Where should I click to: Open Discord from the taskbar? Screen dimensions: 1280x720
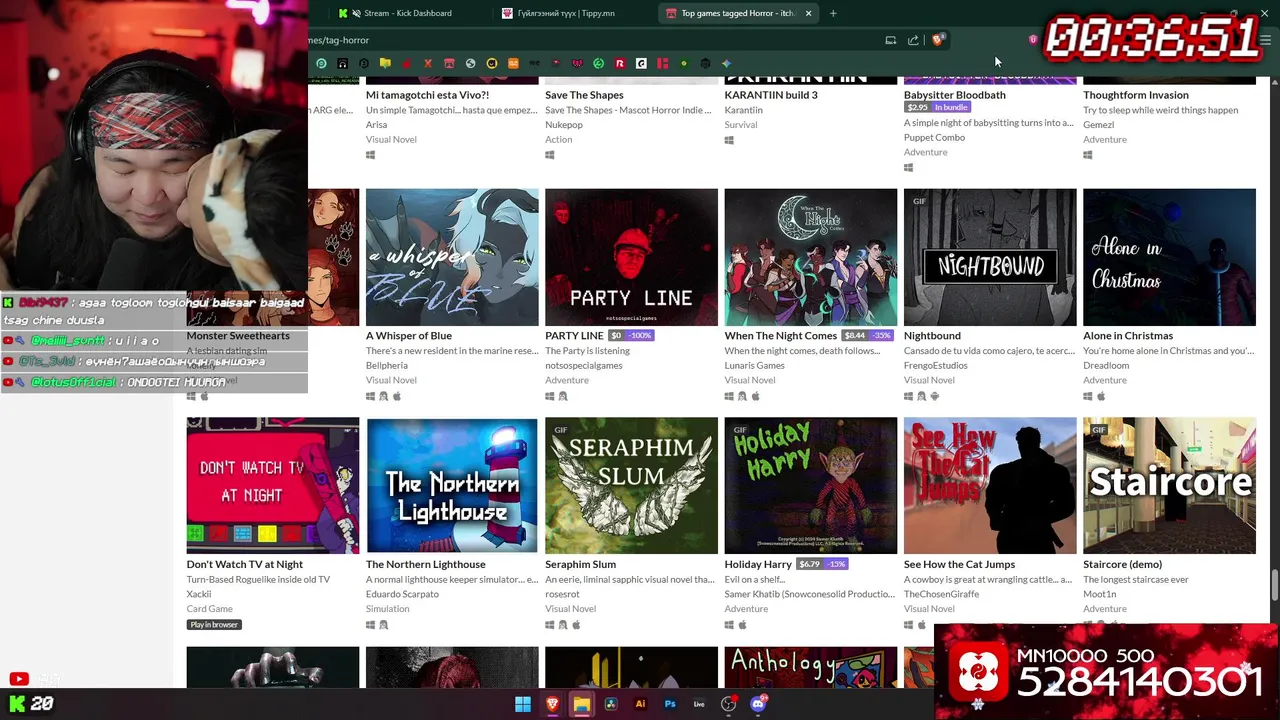758,704
